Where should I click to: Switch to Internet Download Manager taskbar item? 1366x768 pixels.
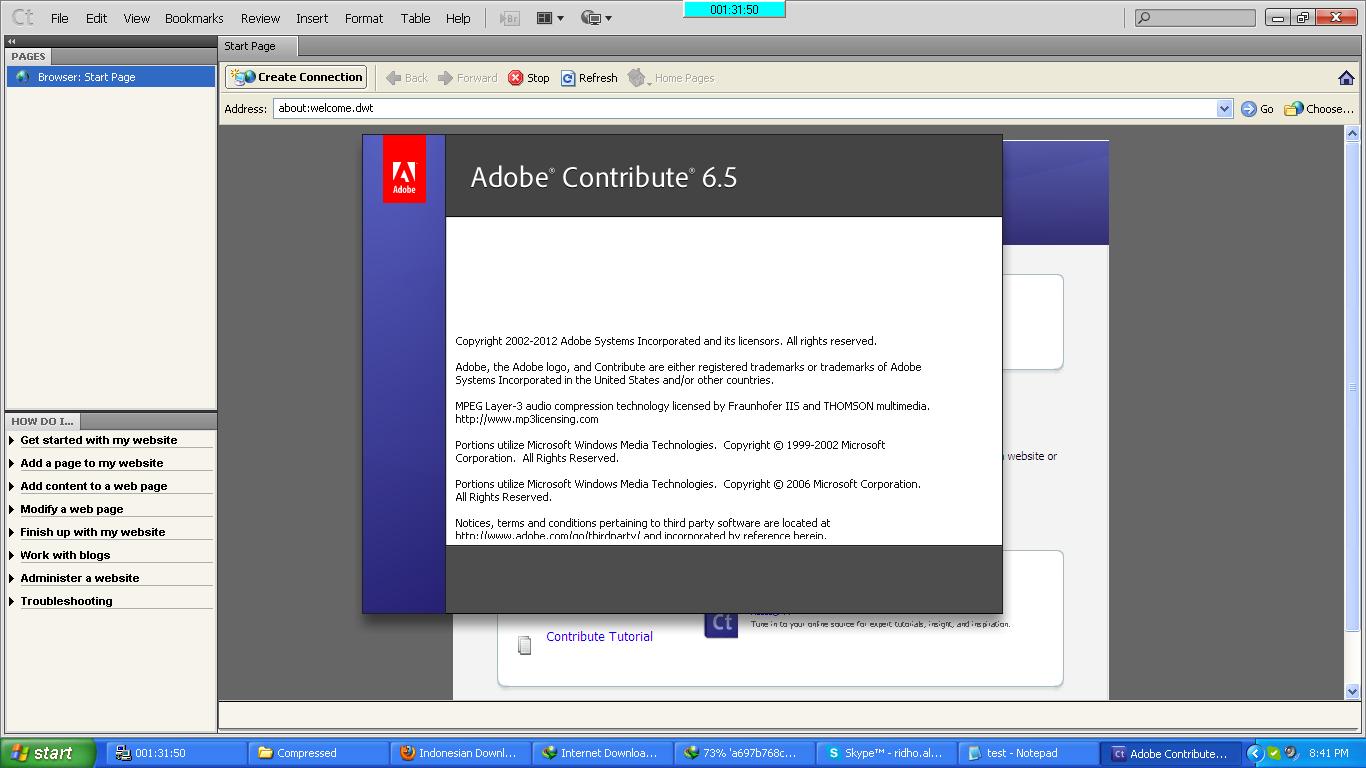coord(602,753)
